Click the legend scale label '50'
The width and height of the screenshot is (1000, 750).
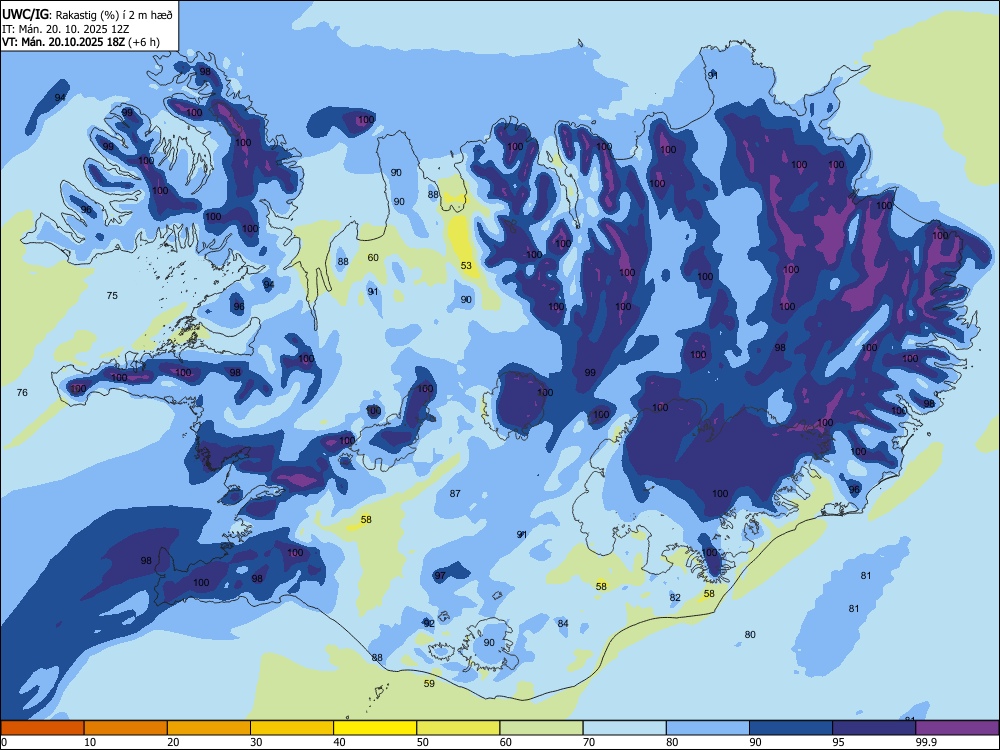pyautogui.click(x=423, y=742)
